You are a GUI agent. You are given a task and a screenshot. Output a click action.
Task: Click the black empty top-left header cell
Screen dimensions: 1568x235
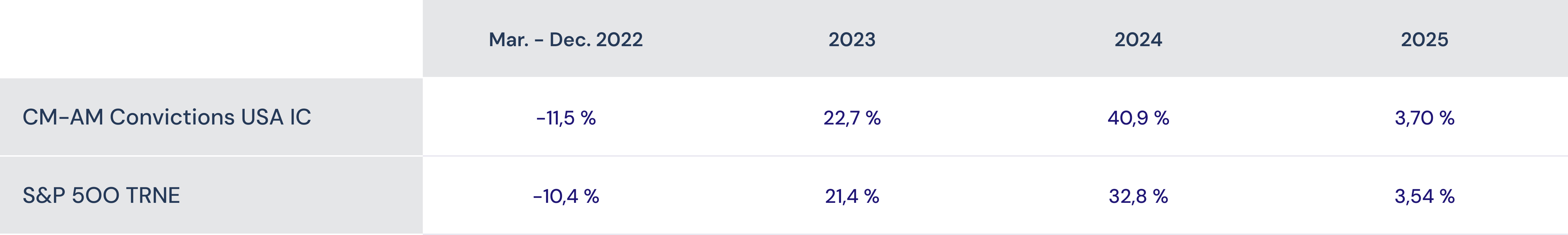point(211,39)
